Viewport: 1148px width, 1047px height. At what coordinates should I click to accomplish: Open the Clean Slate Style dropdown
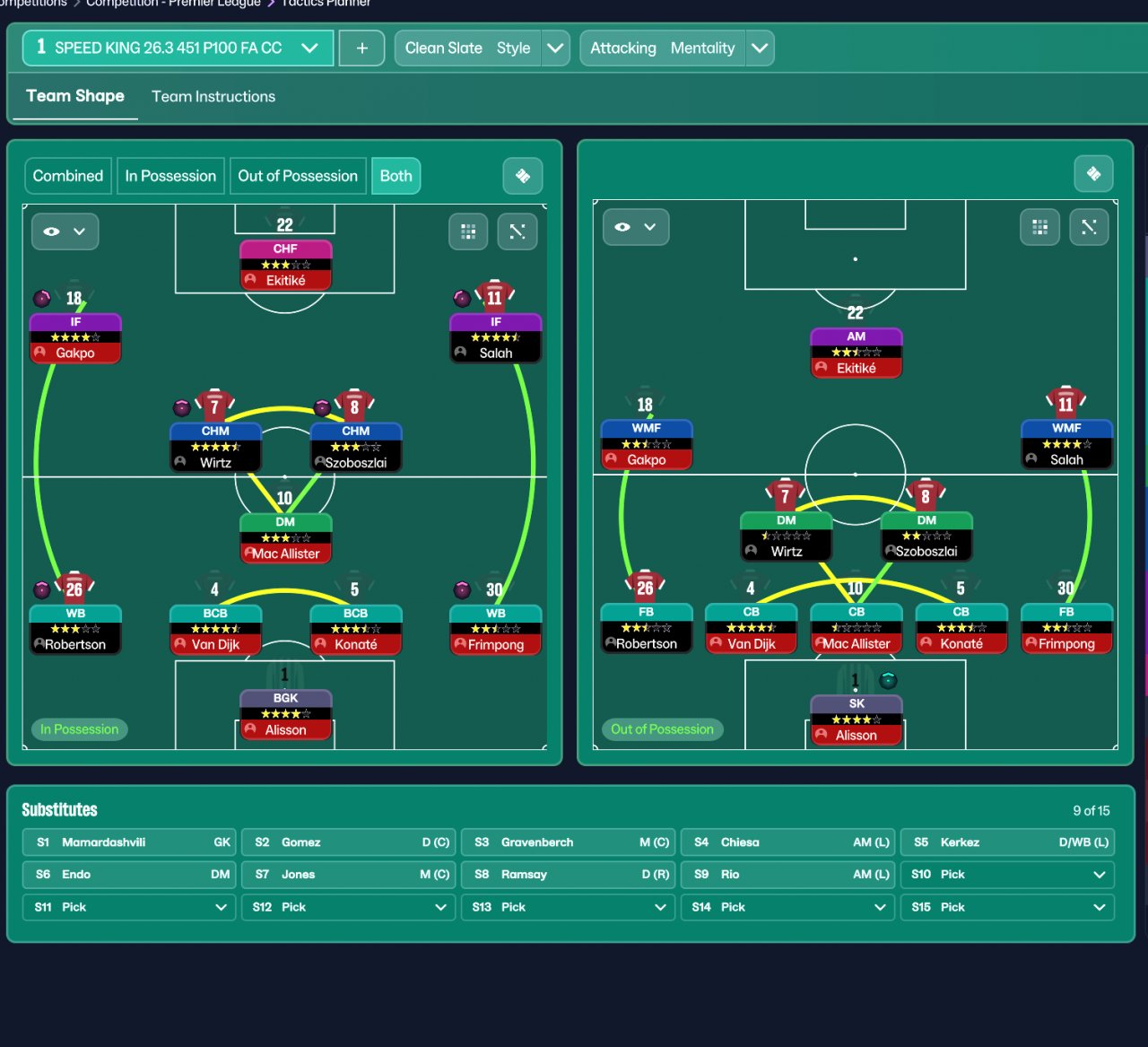[x=482, y=48]
